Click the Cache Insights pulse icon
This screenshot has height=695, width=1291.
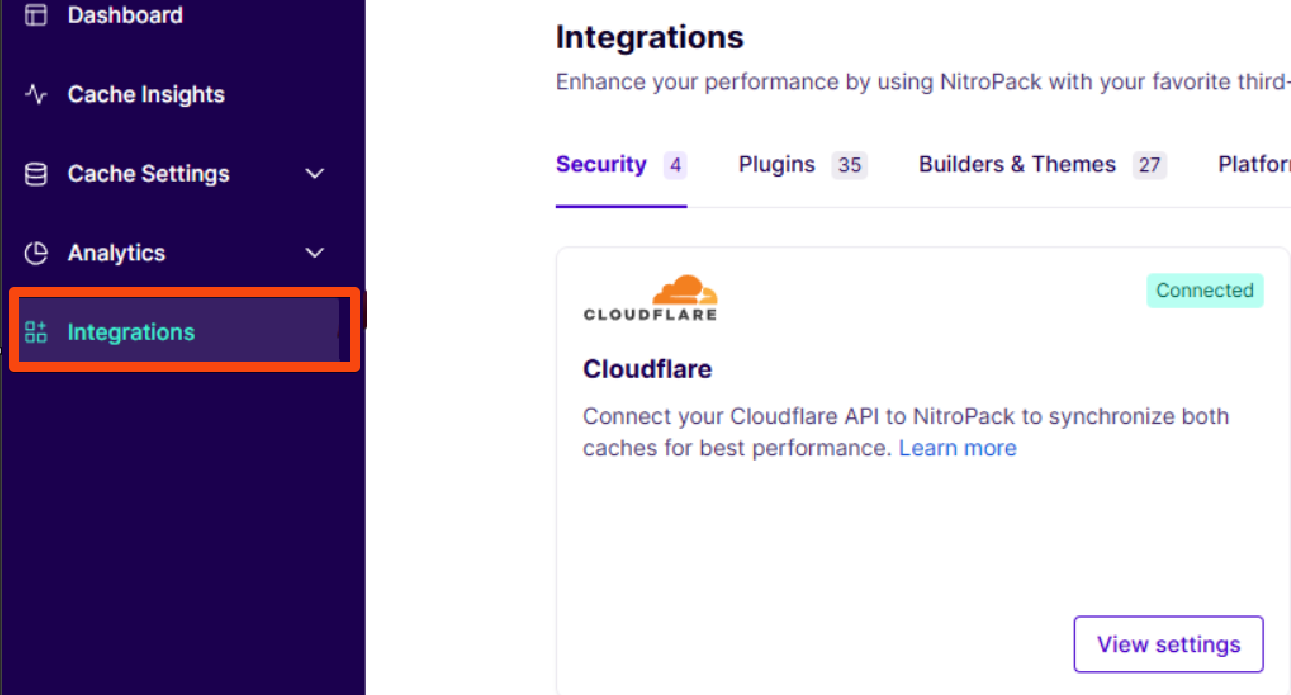coord(36,95)
